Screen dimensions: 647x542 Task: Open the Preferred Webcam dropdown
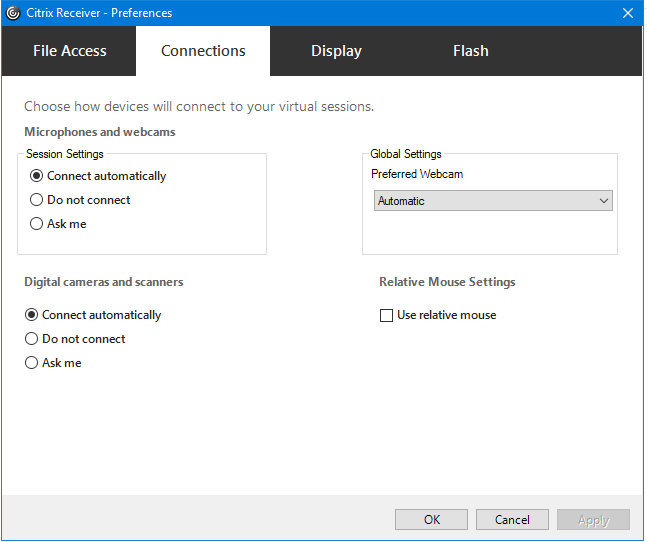(493, 201)
